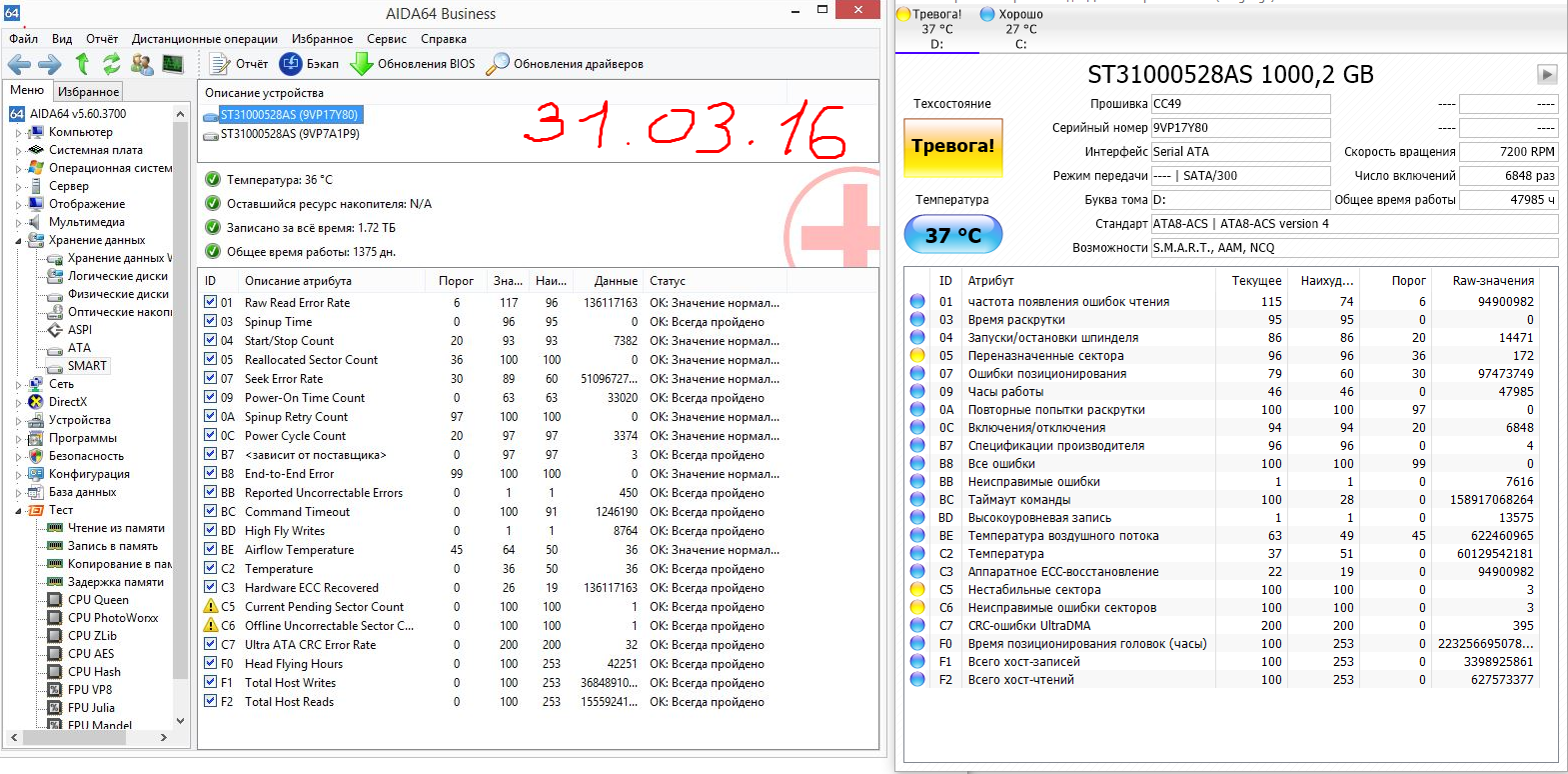This screenshot has height=774, width=1568.
Task: Select the FPU Julia benchmark item
Action: [x=91, y=708]
